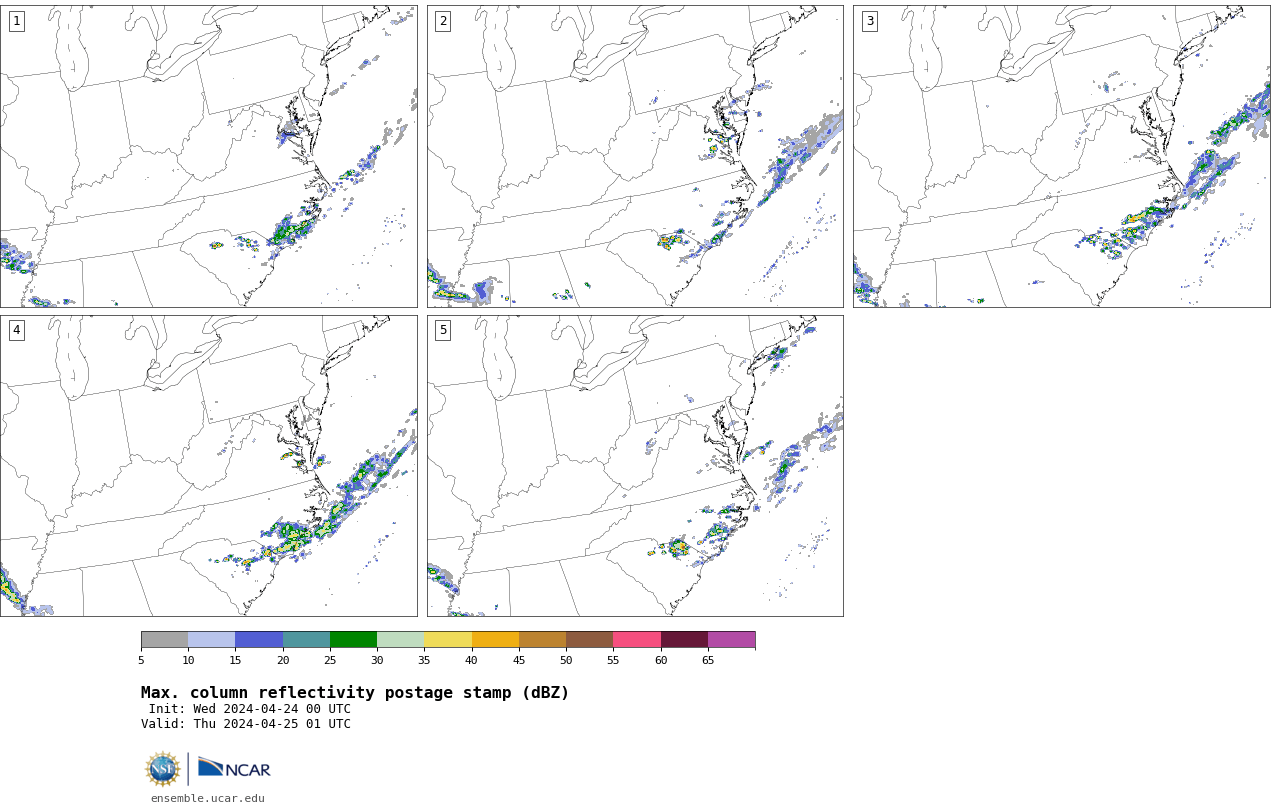This screenshot has width=1280, height=809.
Task: Click the colorbar tick label 20
Action: coord(283,660)
